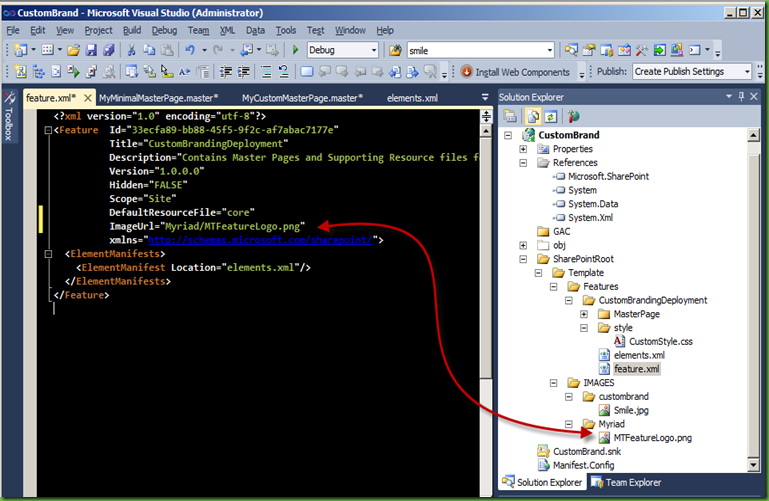Switch to the elements.xml tab

pyautogui.click(x=412, y=98)
